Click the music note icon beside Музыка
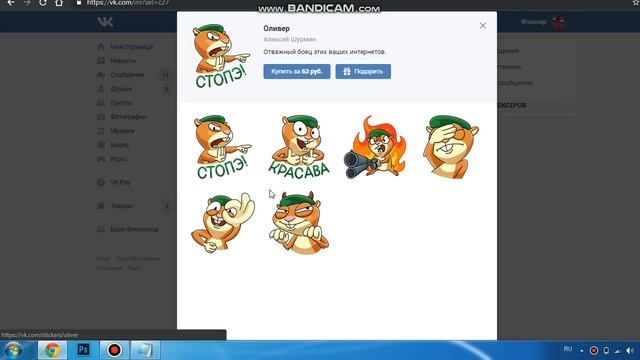640x360 pixels. [101, 131]
